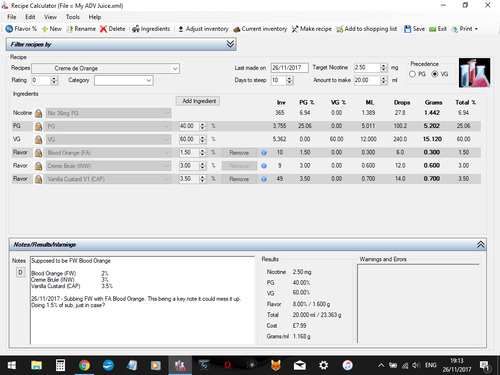
Task: Open info icon for Creme Brule row
Action: point(264,166)
